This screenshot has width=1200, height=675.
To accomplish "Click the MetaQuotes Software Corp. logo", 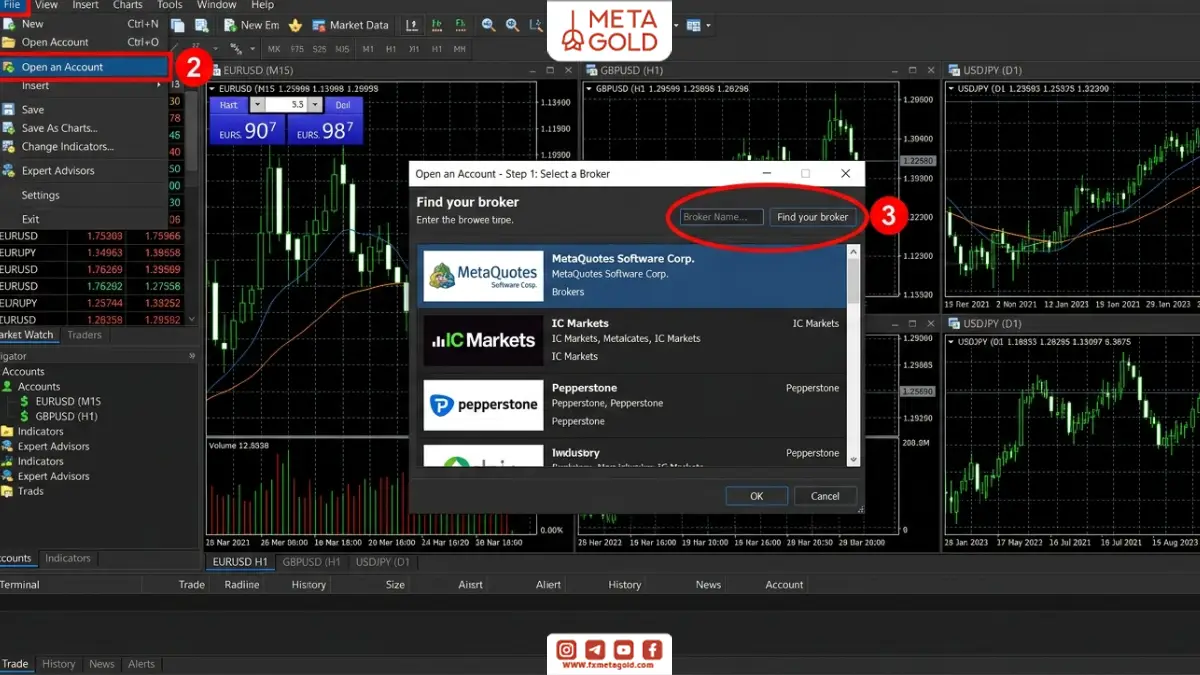I will pyautogui.click(x=483, y=275).
